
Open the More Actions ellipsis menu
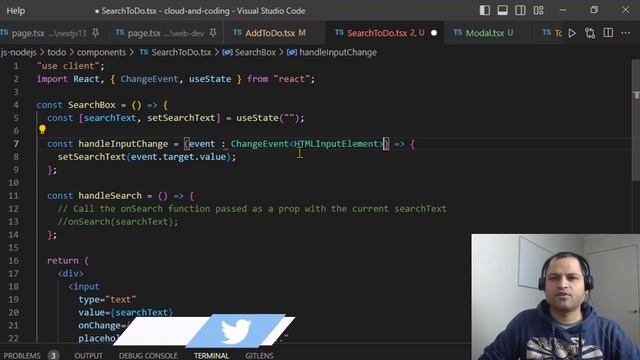coord(625,33)
